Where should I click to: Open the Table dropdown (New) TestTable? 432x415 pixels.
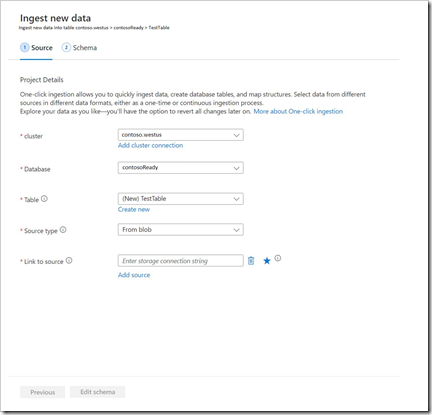tap(181, 199)
